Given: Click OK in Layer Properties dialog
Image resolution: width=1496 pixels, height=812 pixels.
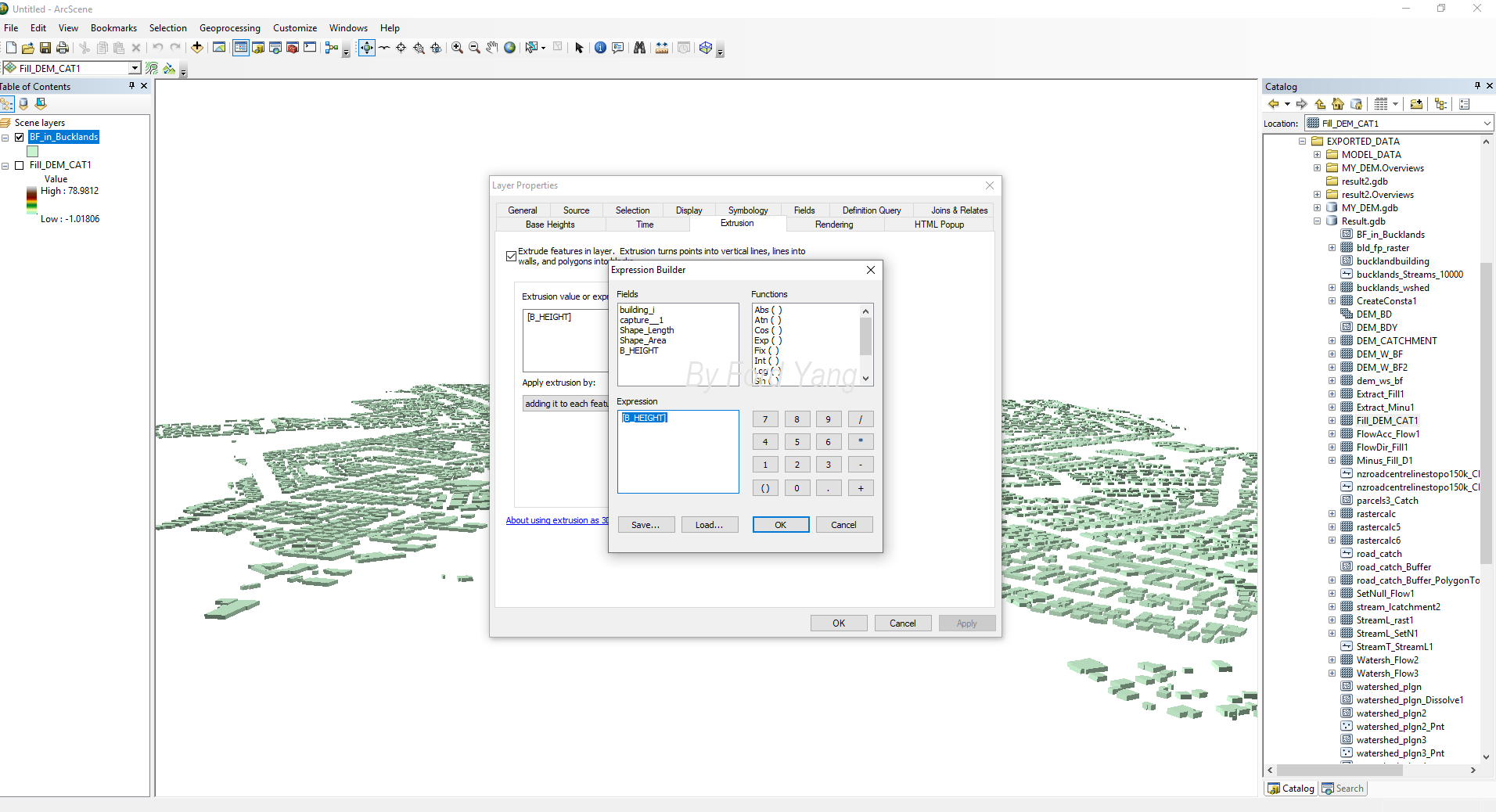Looking at the screenshot, I should click(839, 623).
